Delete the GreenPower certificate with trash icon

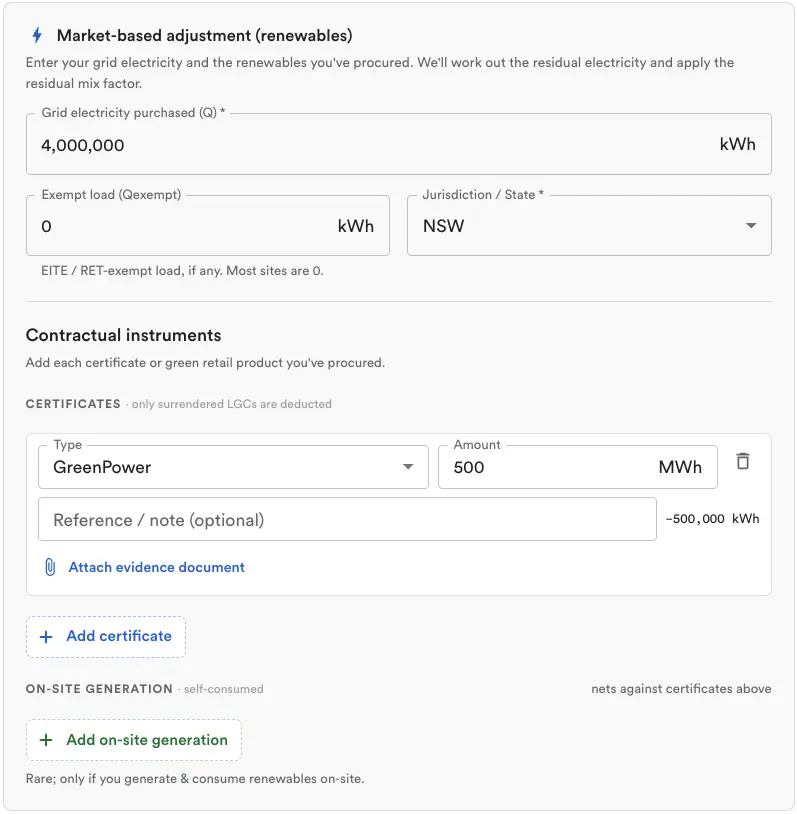(742, 461)
